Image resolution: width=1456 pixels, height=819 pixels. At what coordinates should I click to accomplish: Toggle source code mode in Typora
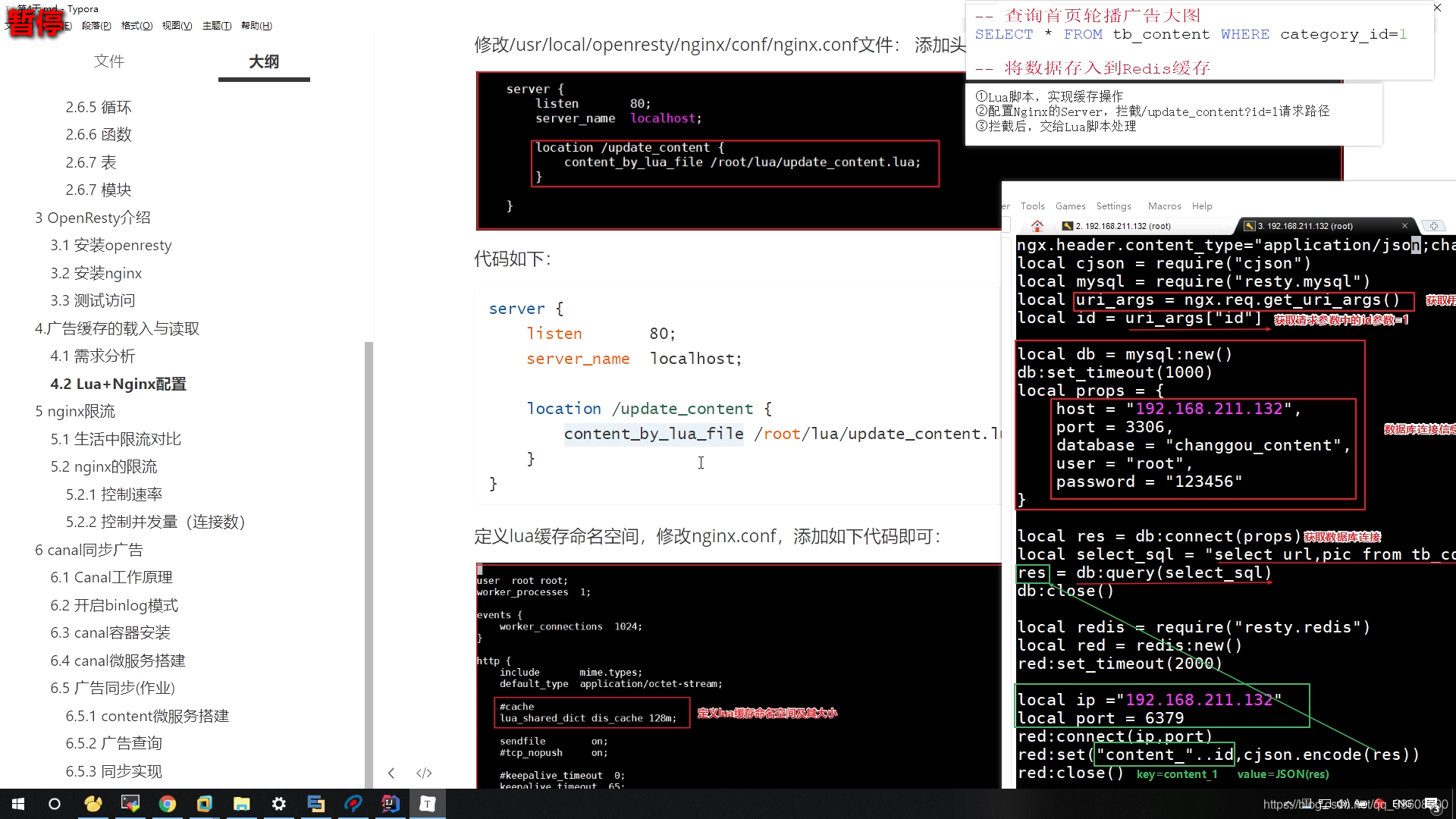424,773
